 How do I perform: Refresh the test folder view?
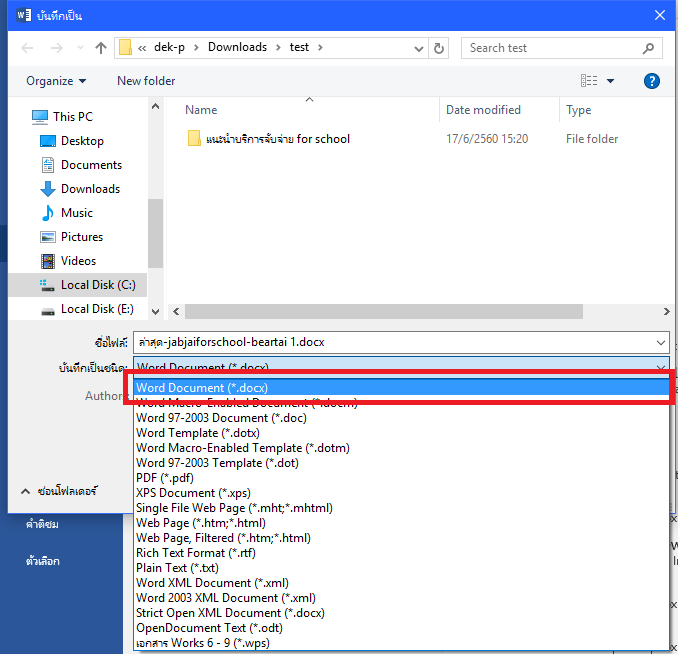click(438, 48)
